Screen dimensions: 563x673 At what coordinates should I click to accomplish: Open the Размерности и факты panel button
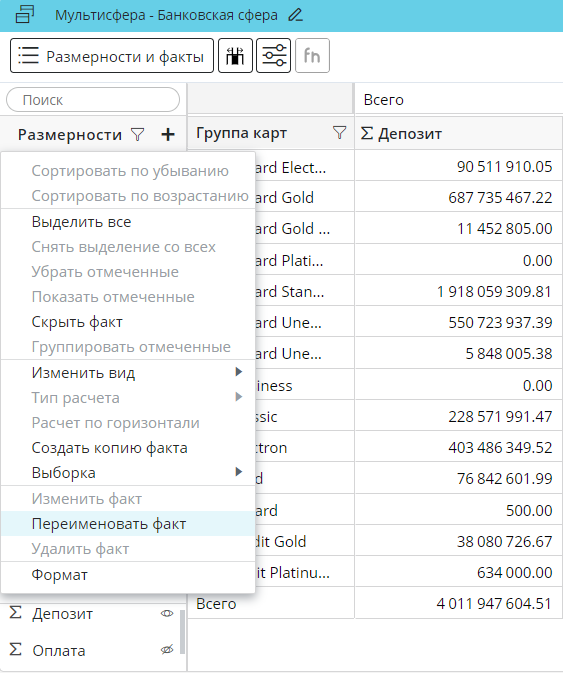112,56
